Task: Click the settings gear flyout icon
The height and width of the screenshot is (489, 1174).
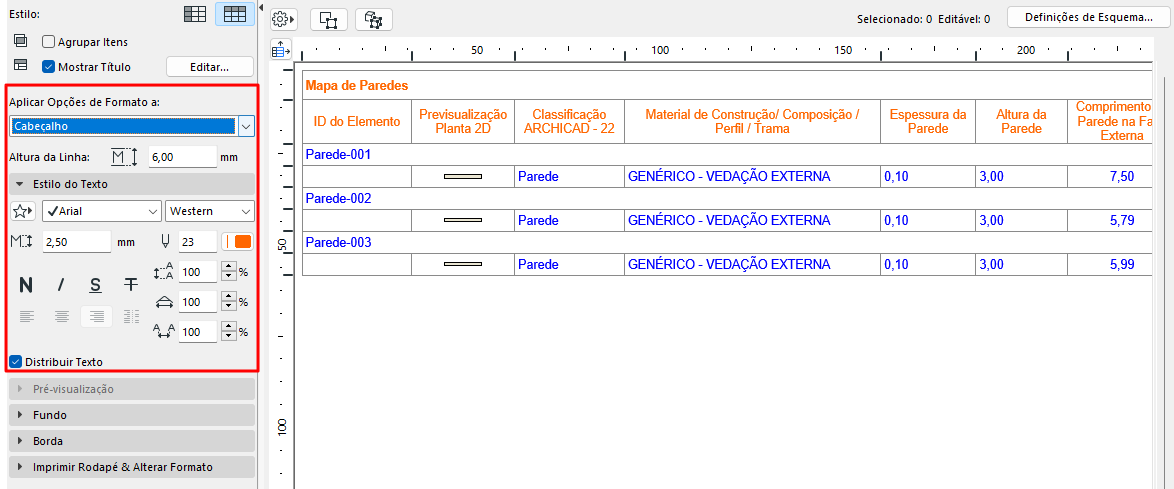Action: click(285, 19)
